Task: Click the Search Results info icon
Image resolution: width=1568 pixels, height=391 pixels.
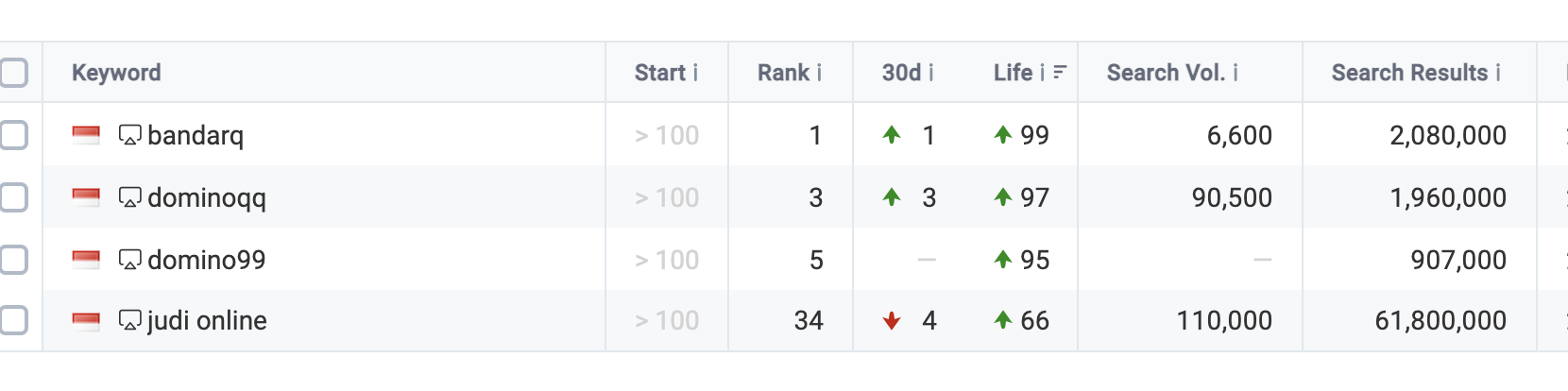Action: 1498,73
